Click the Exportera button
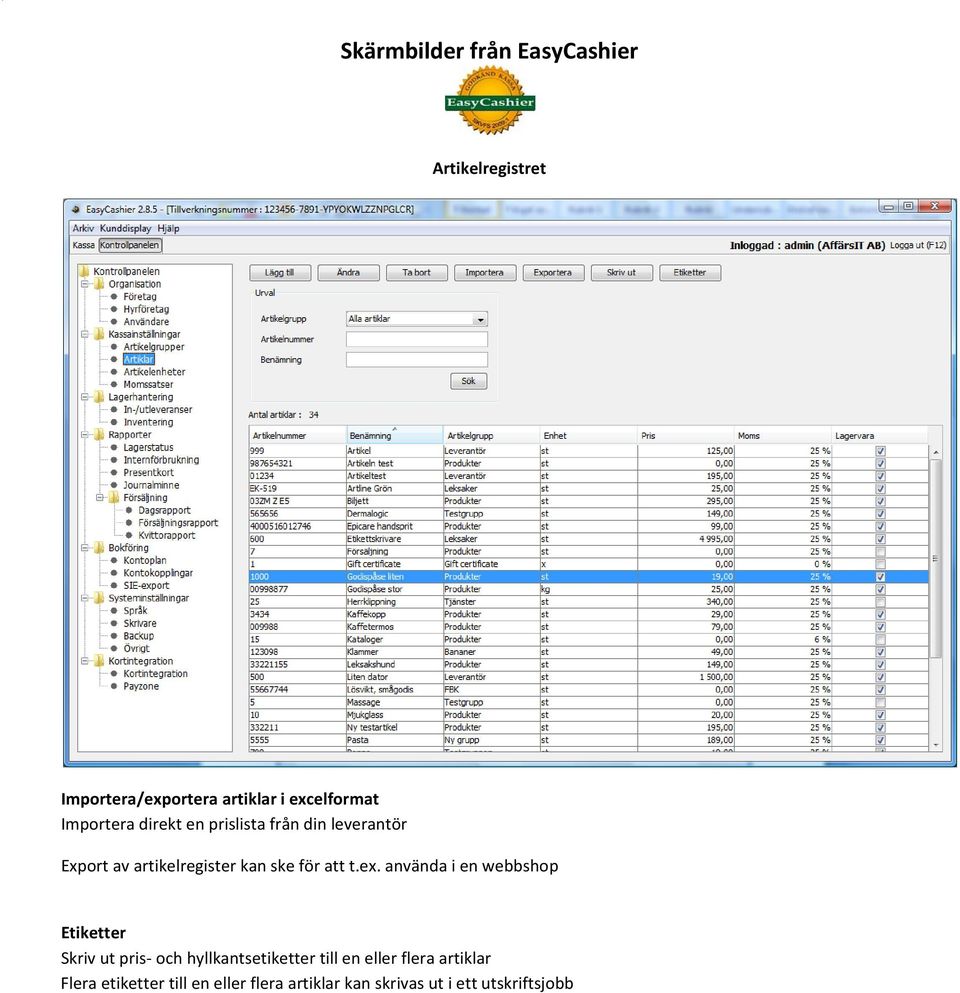 pos(552,273)
